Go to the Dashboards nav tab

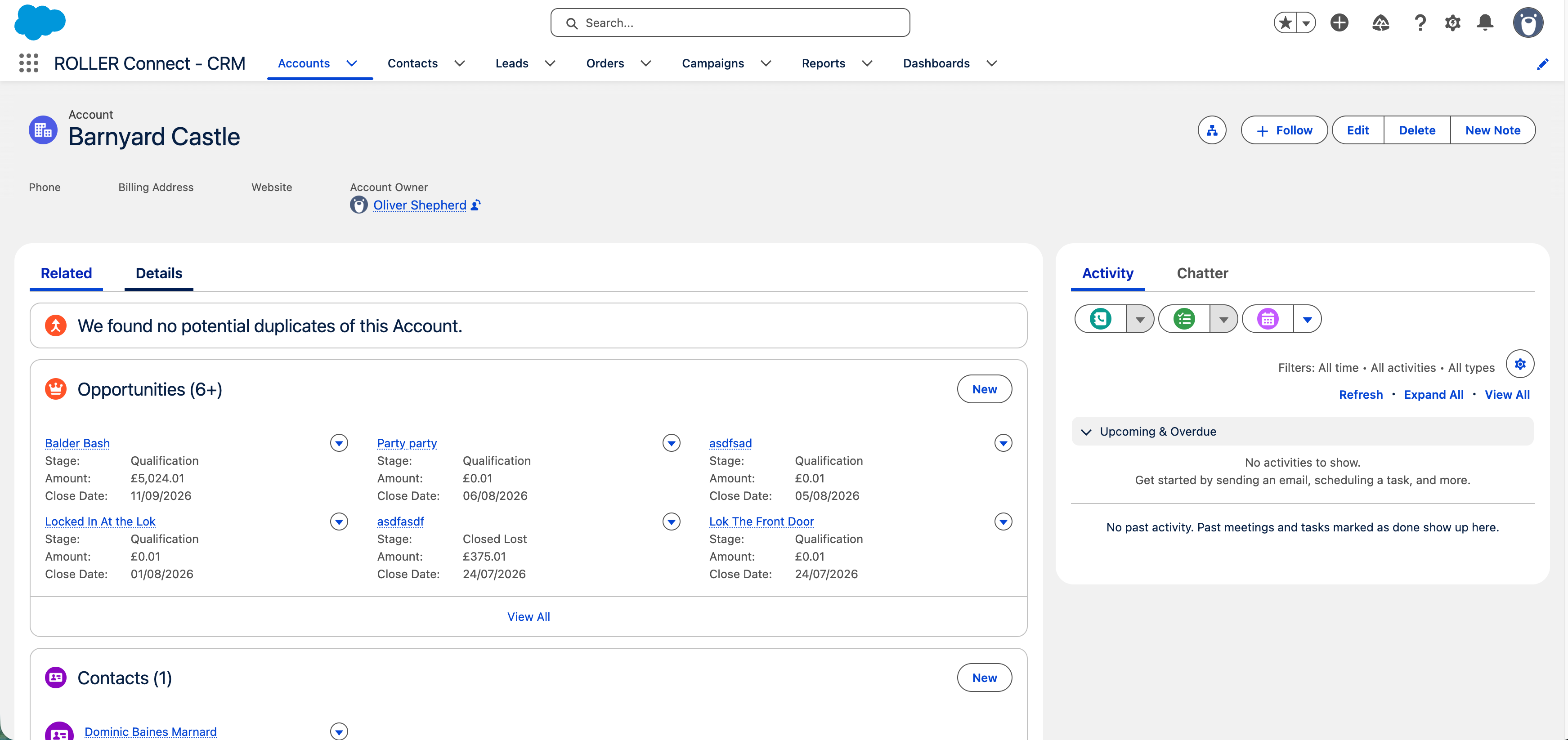(x=936, y=63)
